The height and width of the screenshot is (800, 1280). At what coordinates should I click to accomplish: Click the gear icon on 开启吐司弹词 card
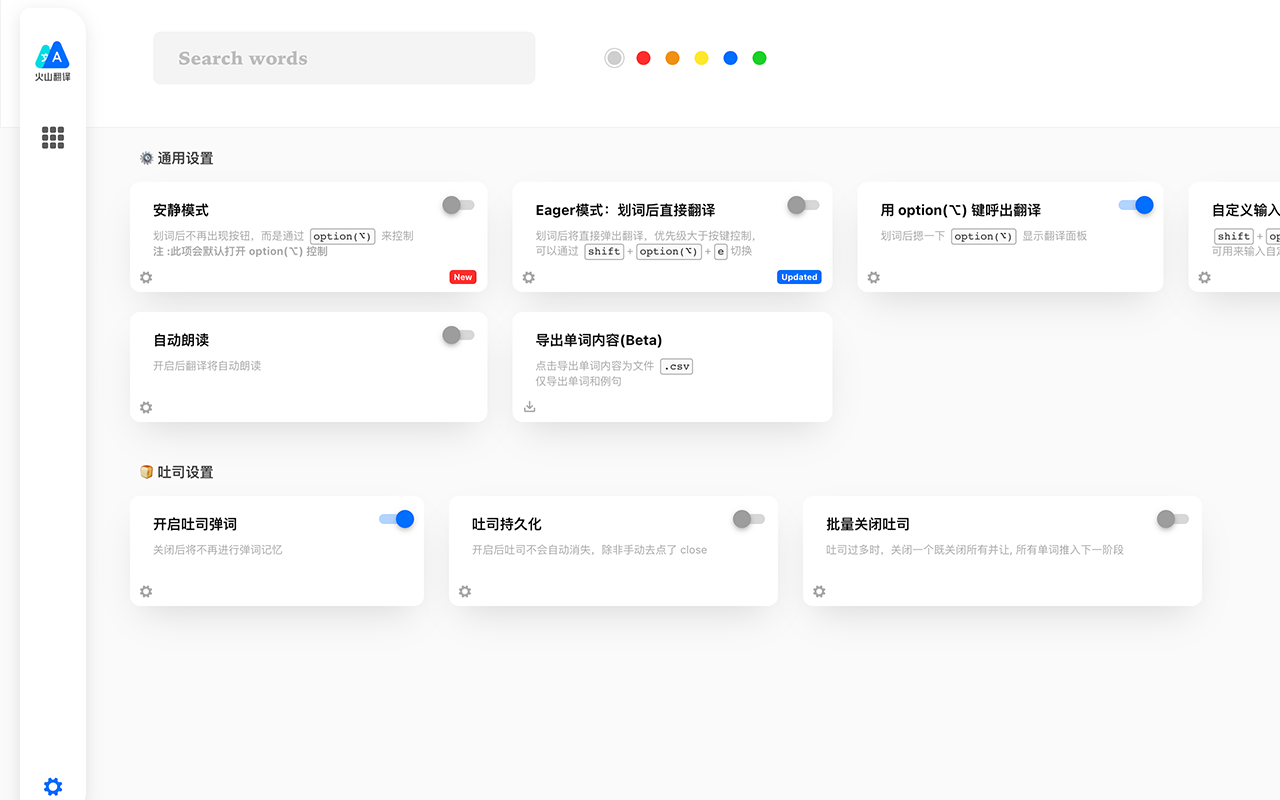146,591
